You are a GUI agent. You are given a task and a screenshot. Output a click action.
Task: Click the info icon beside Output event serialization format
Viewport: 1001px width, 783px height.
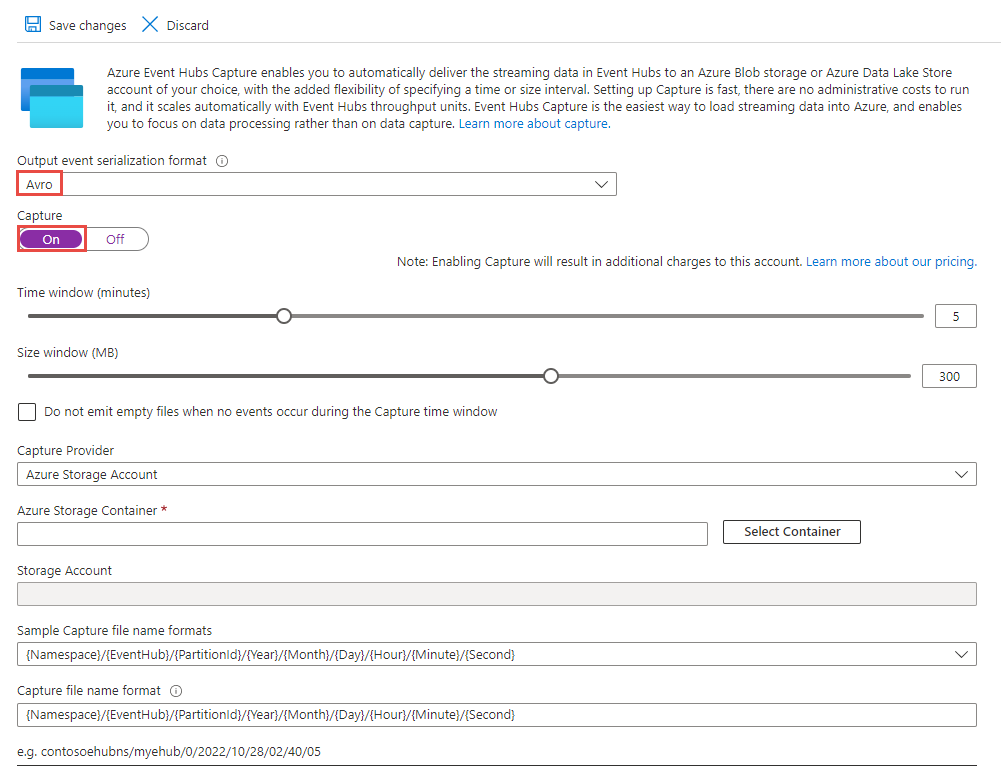pos(221,160)
